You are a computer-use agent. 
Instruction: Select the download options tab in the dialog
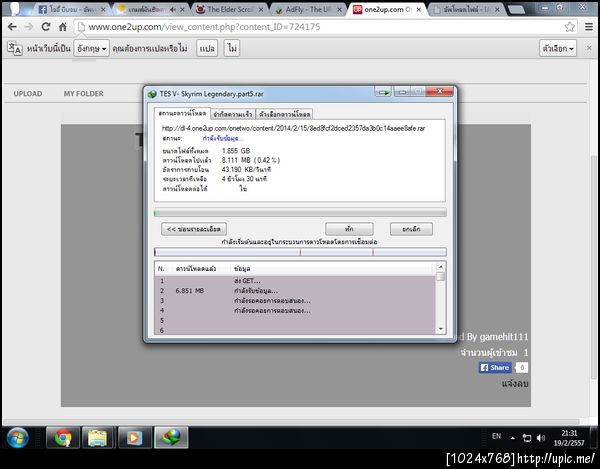point(284,114)
